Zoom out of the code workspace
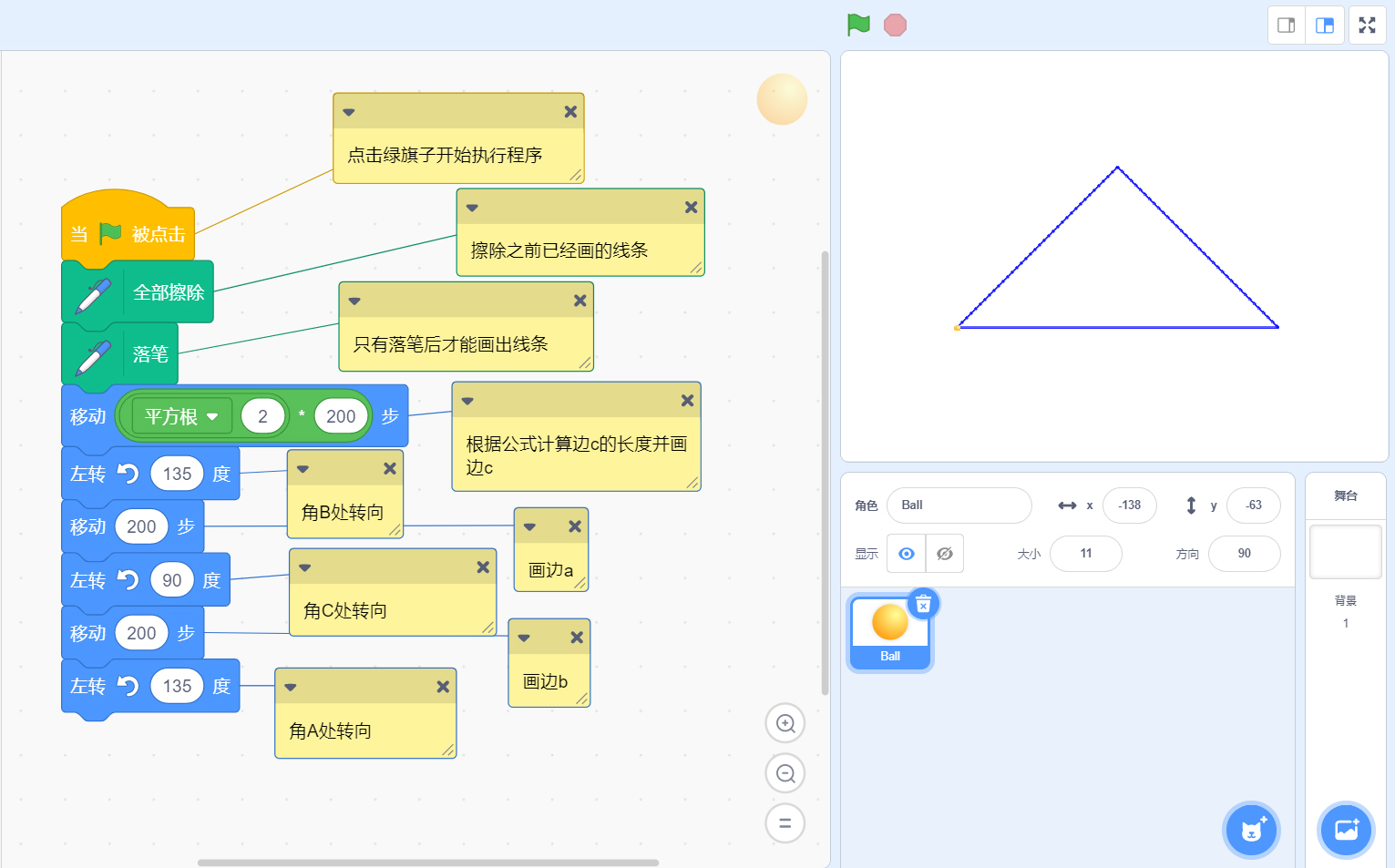This screenshot has width=1395, height=868. (785, 773)
